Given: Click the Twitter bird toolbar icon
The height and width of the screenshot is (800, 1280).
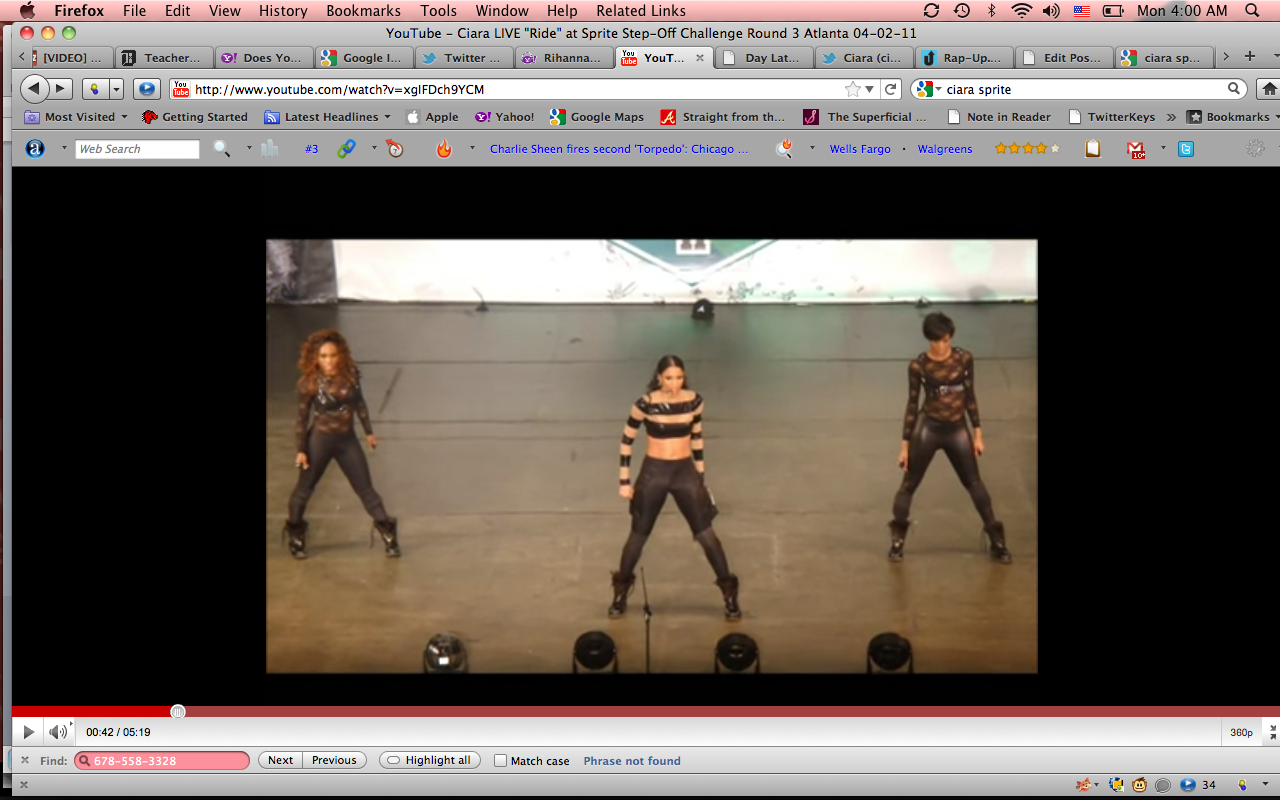Looking at the screenshot, I should (1186, 149).
